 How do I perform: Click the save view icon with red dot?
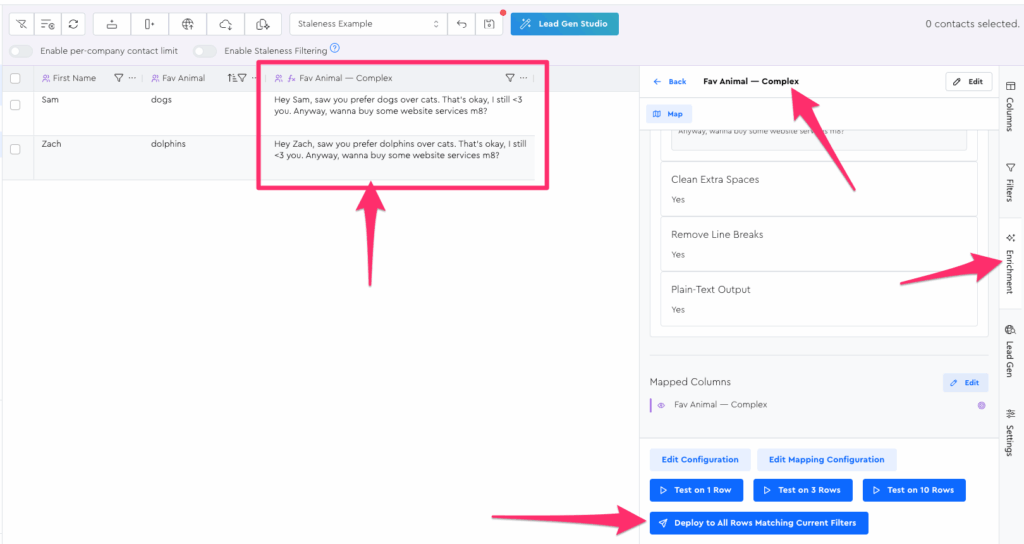488,24
